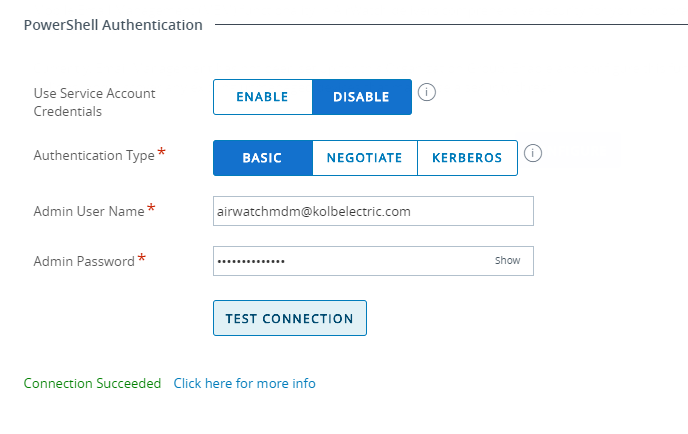Viewport: 688px width, 434px height.
Task: Click the red asterisk beside Admin Password
Action: [141, 259]
